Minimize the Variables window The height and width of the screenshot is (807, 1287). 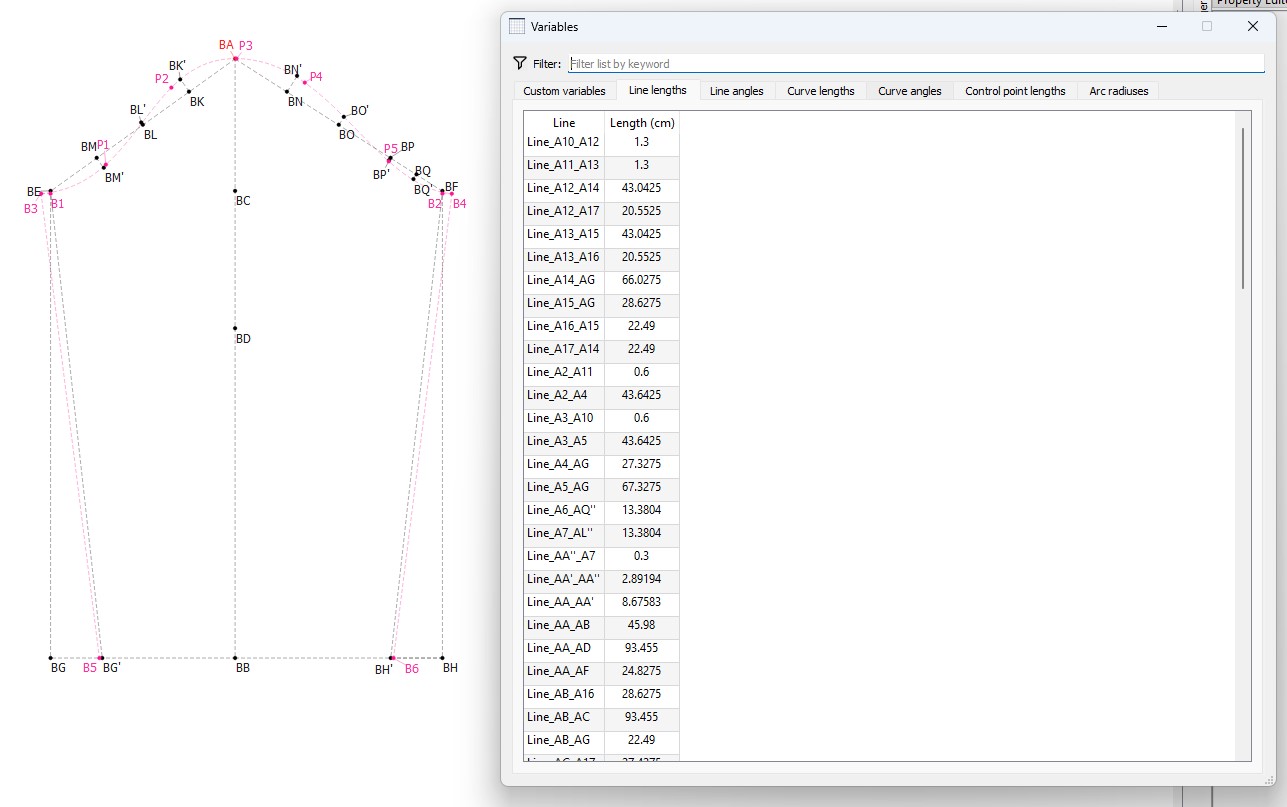coord(1160,27)
